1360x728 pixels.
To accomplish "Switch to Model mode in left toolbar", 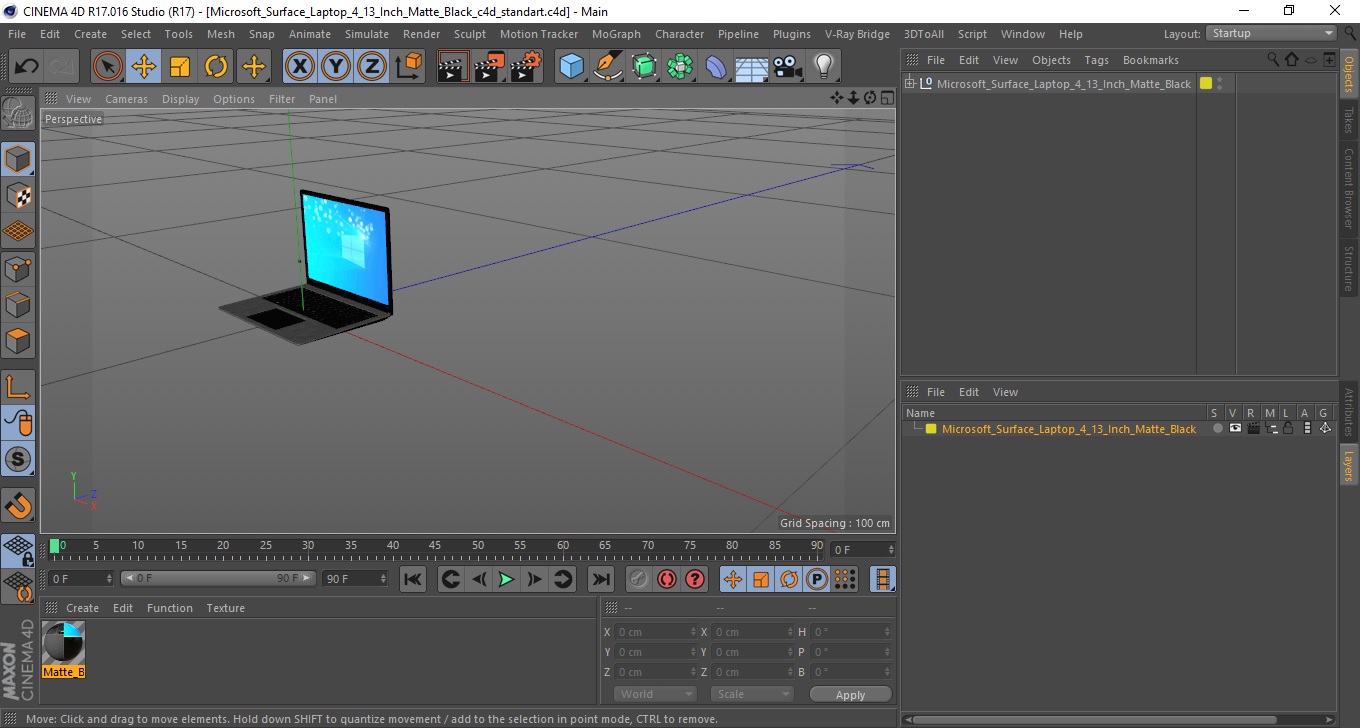I will coord(18,158).
